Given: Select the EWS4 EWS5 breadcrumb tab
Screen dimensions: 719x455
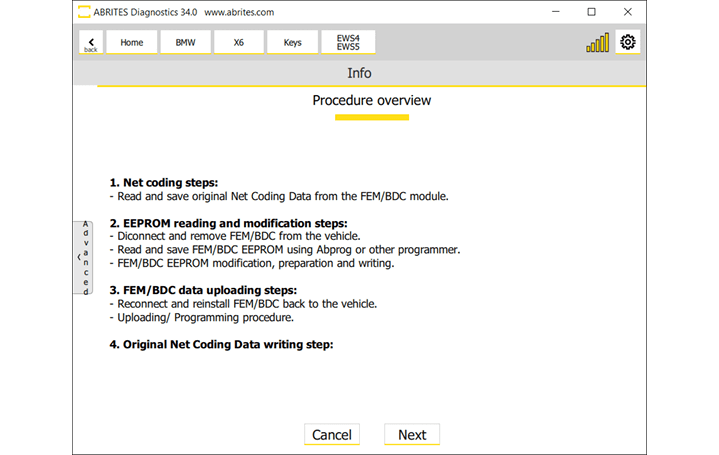Looking at the screenshot, I should click(348, 42).
